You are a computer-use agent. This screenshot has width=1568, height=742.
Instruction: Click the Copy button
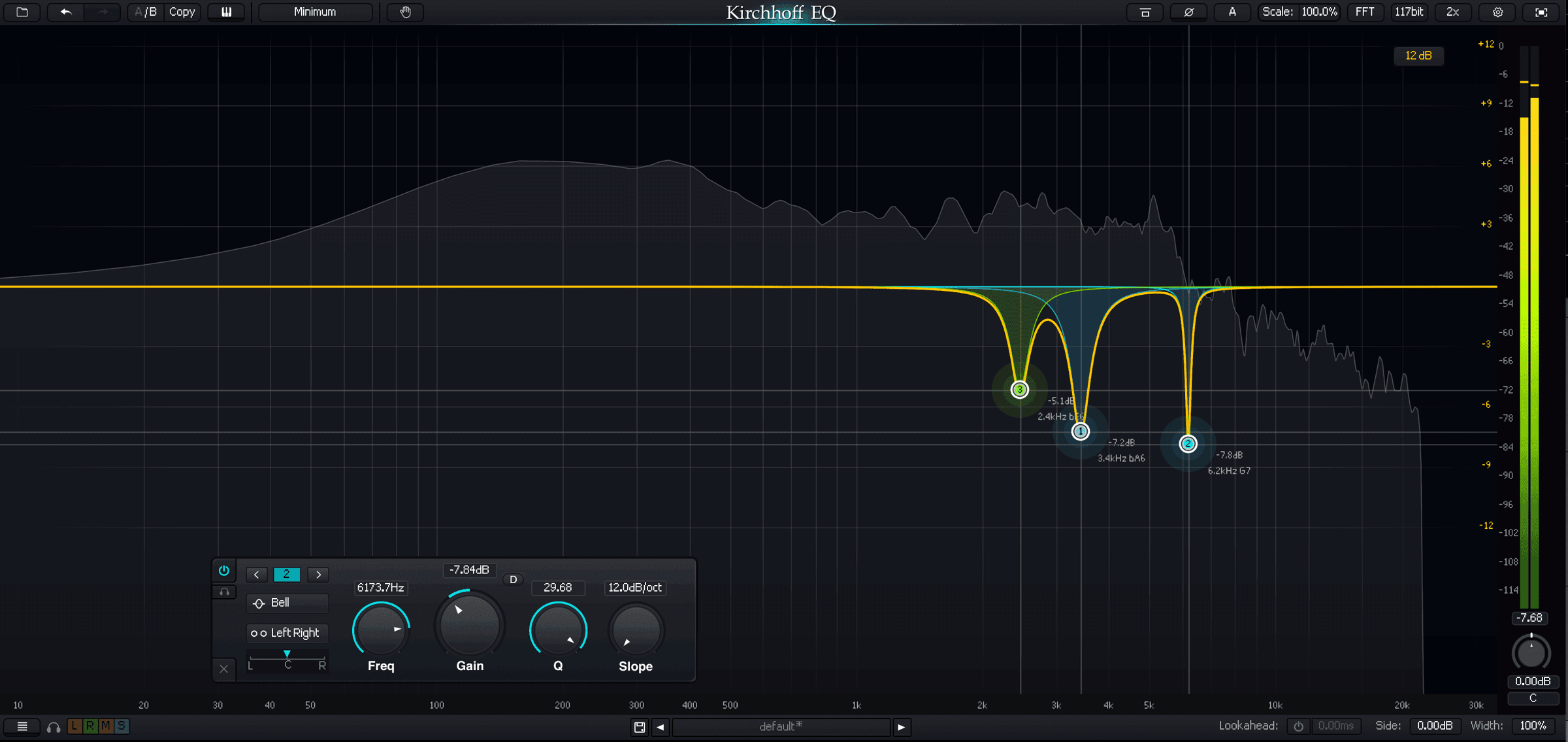(x=182, y=12)
